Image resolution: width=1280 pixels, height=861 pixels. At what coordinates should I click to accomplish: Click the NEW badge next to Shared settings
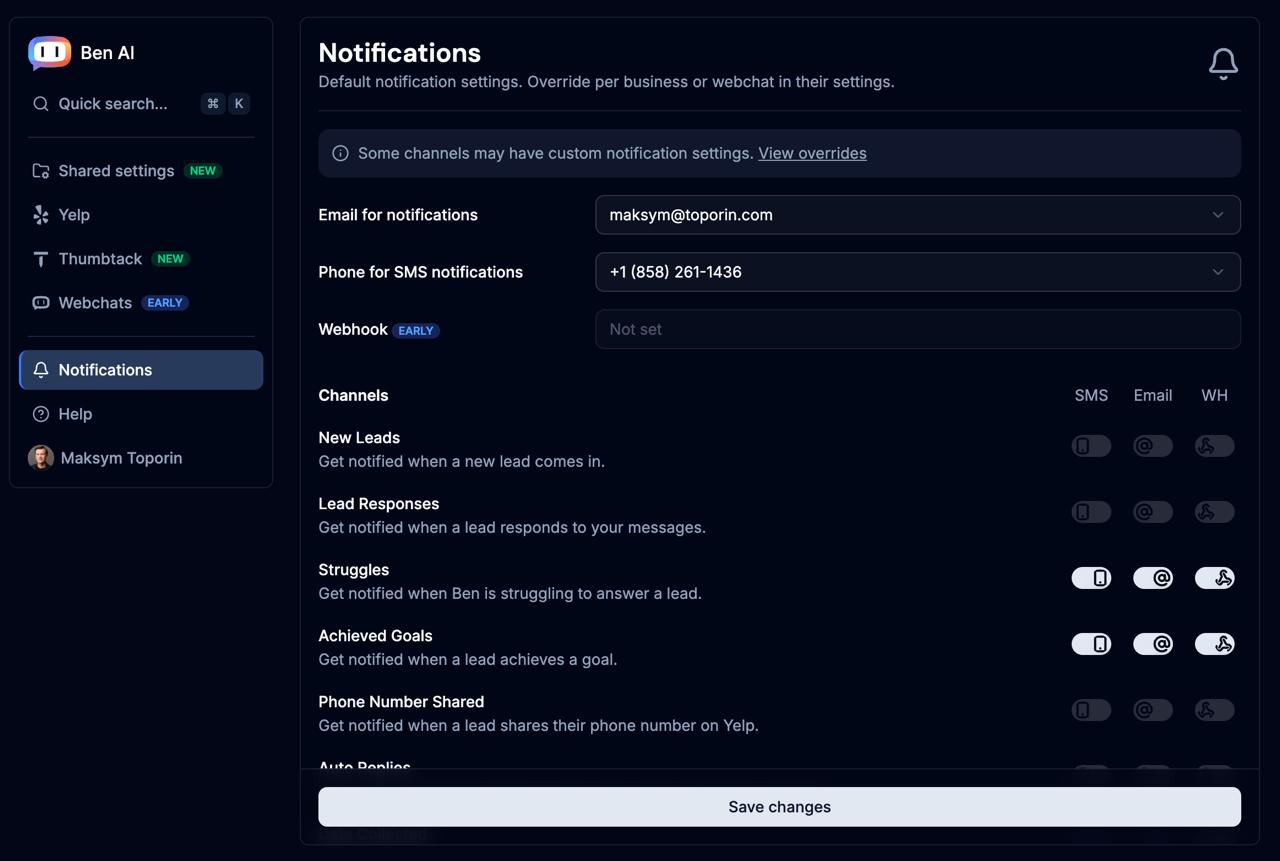click(x=203, y=171)
